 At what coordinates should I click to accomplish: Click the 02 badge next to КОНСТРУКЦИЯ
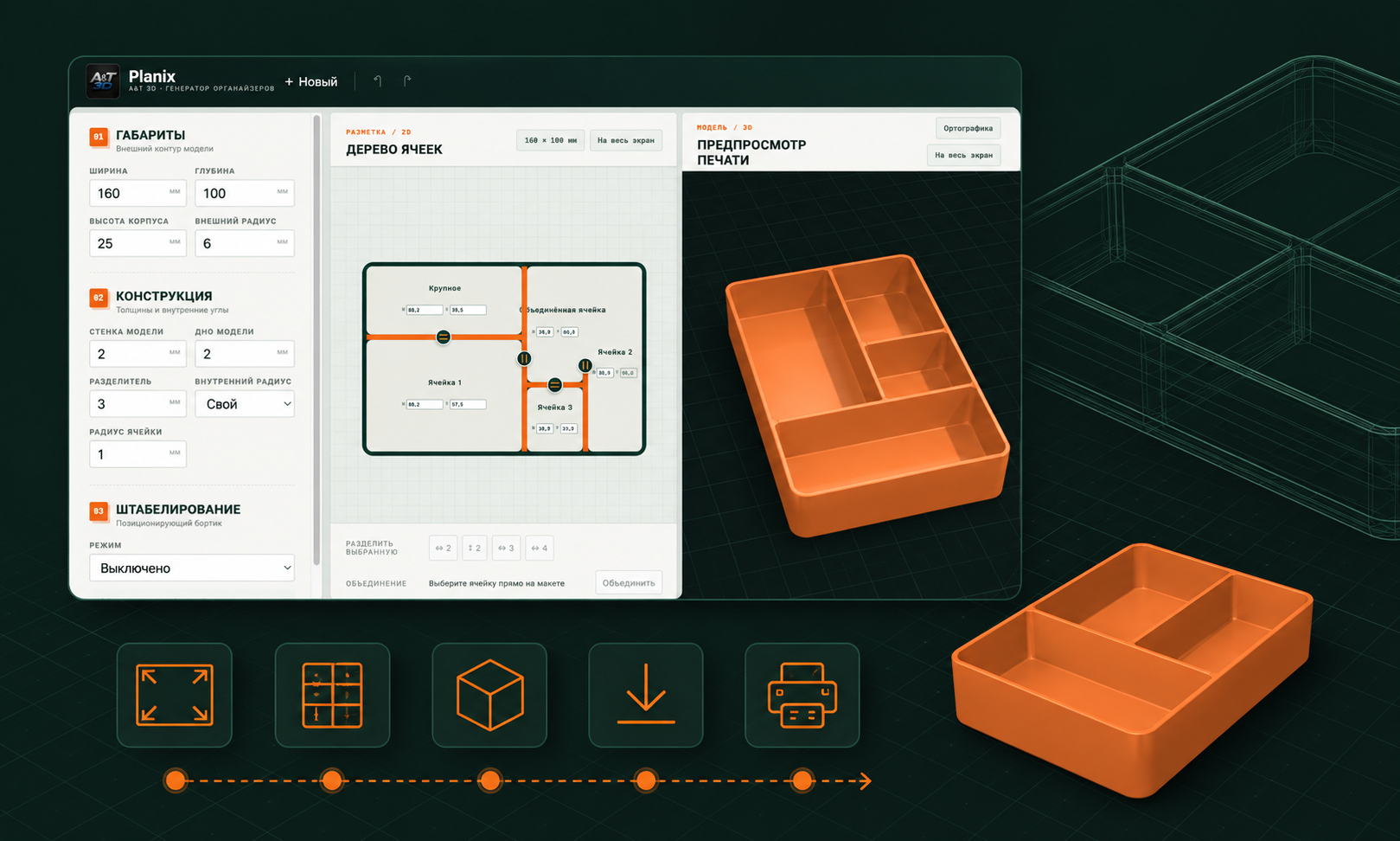click(99, 298)
